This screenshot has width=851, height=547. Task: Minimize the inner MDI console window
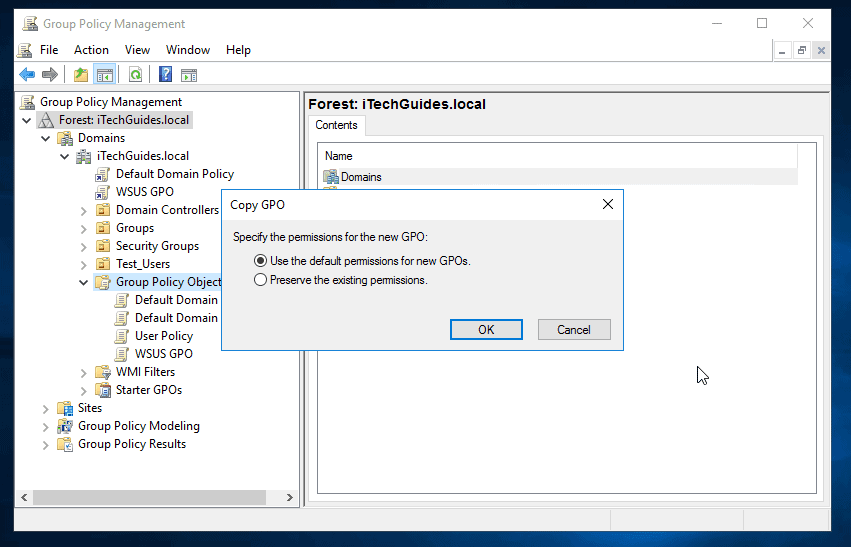point(782,50)
